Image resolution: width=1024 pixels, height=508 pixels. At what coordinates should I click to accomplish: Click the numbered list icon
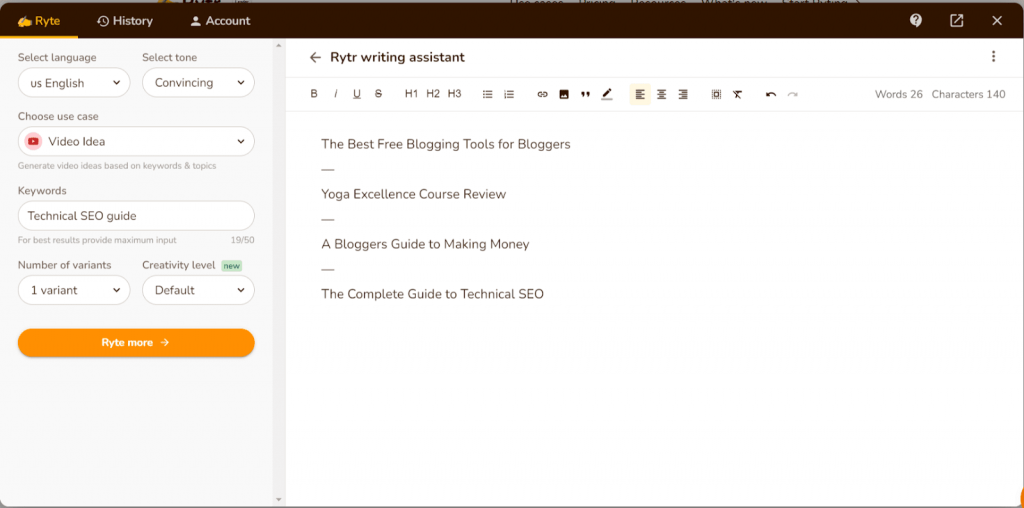pos(509,94)
